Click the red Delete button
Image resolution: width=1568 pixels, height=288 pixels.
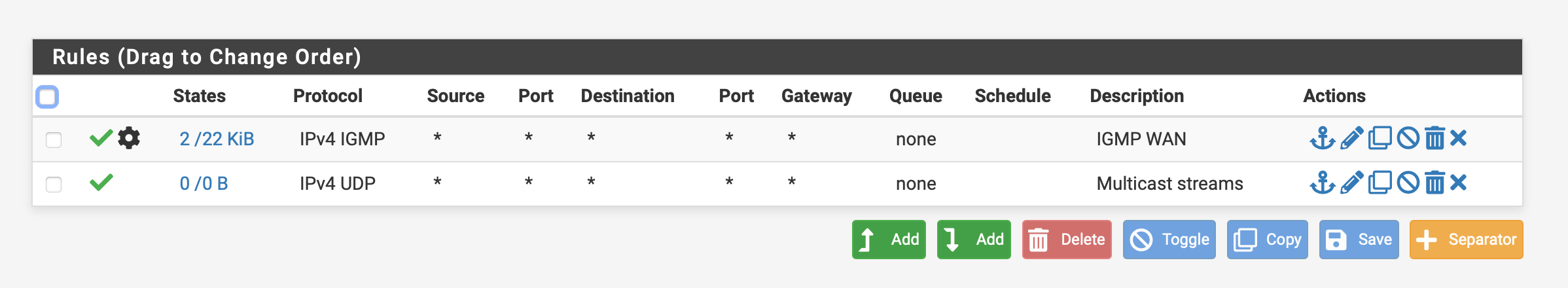(x=1067, y=240)
